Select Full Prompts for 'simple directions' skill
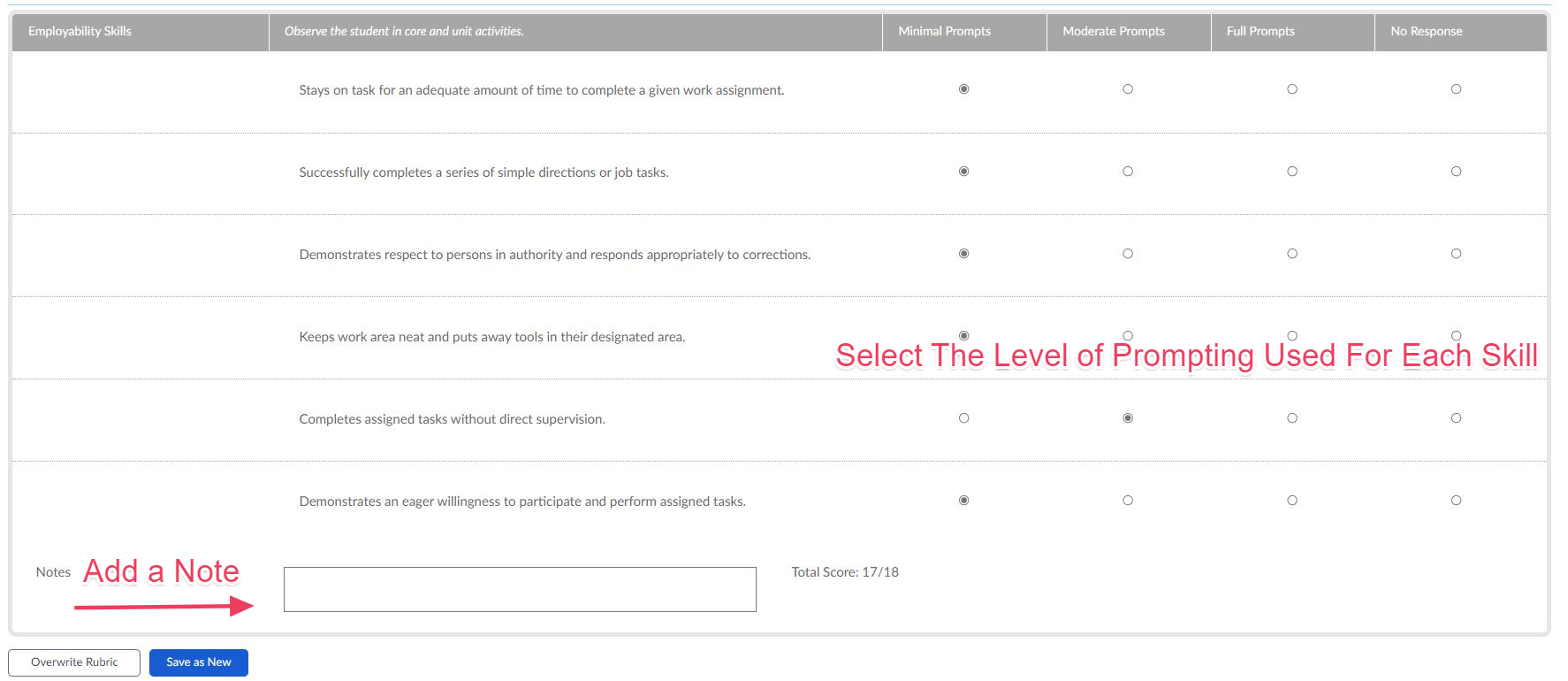The width and height of the screenshot is (1568, 681). pos(1292,172)
